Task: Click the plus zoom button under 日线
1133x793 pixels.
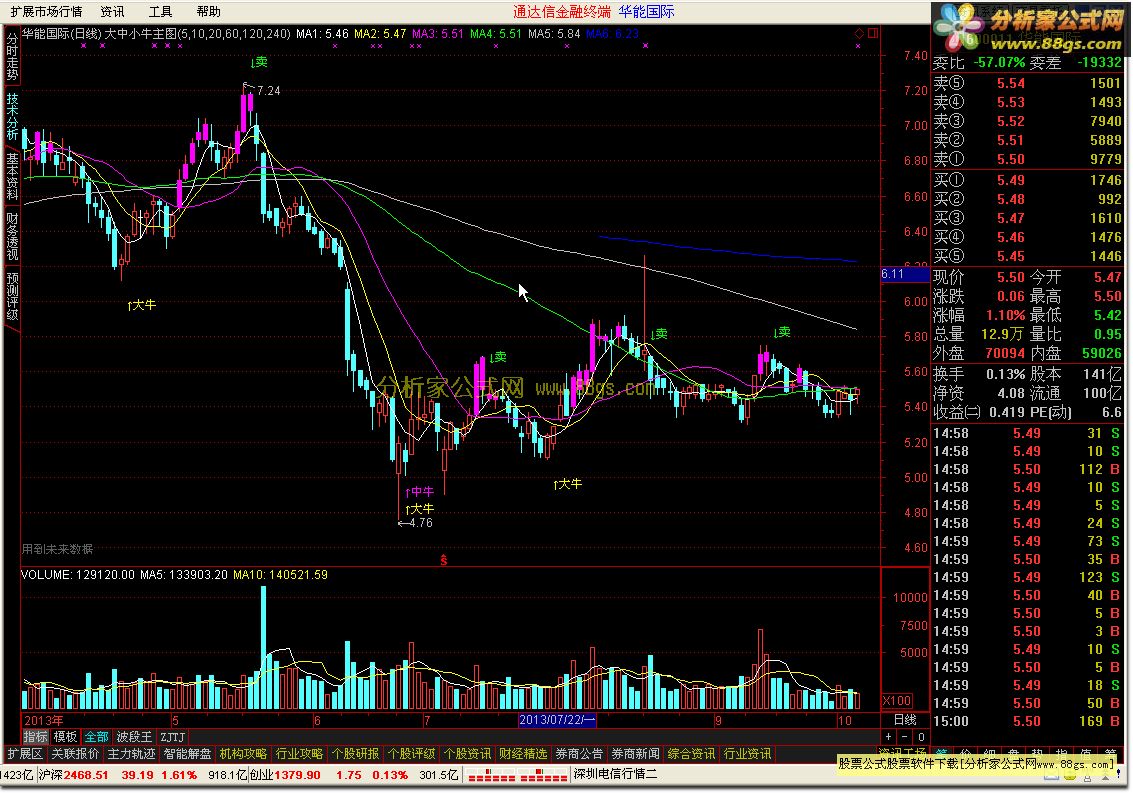Action: [x=889, y=737]
